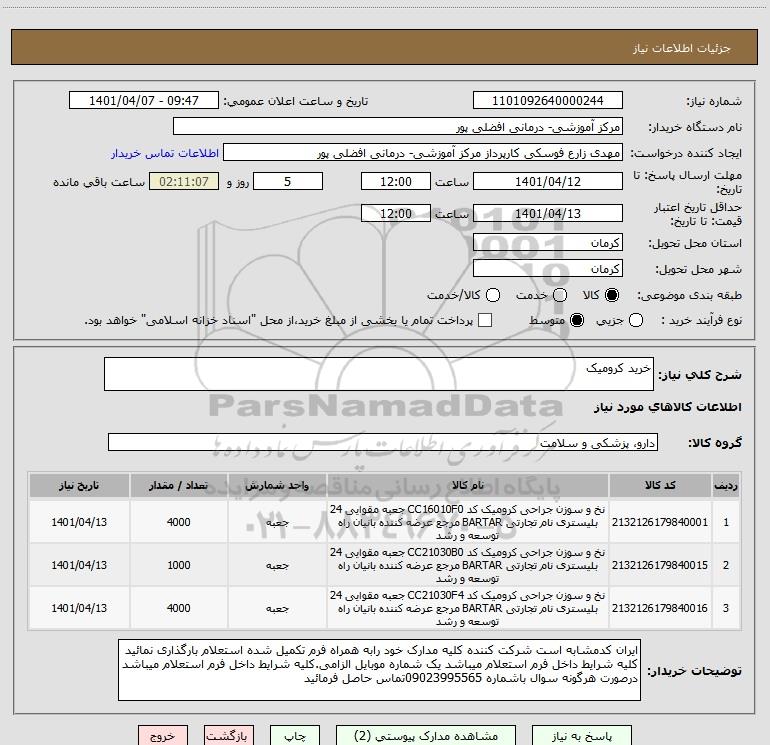770x745 pixels.
Task: Click the چاپ print button
Action: 295,736
